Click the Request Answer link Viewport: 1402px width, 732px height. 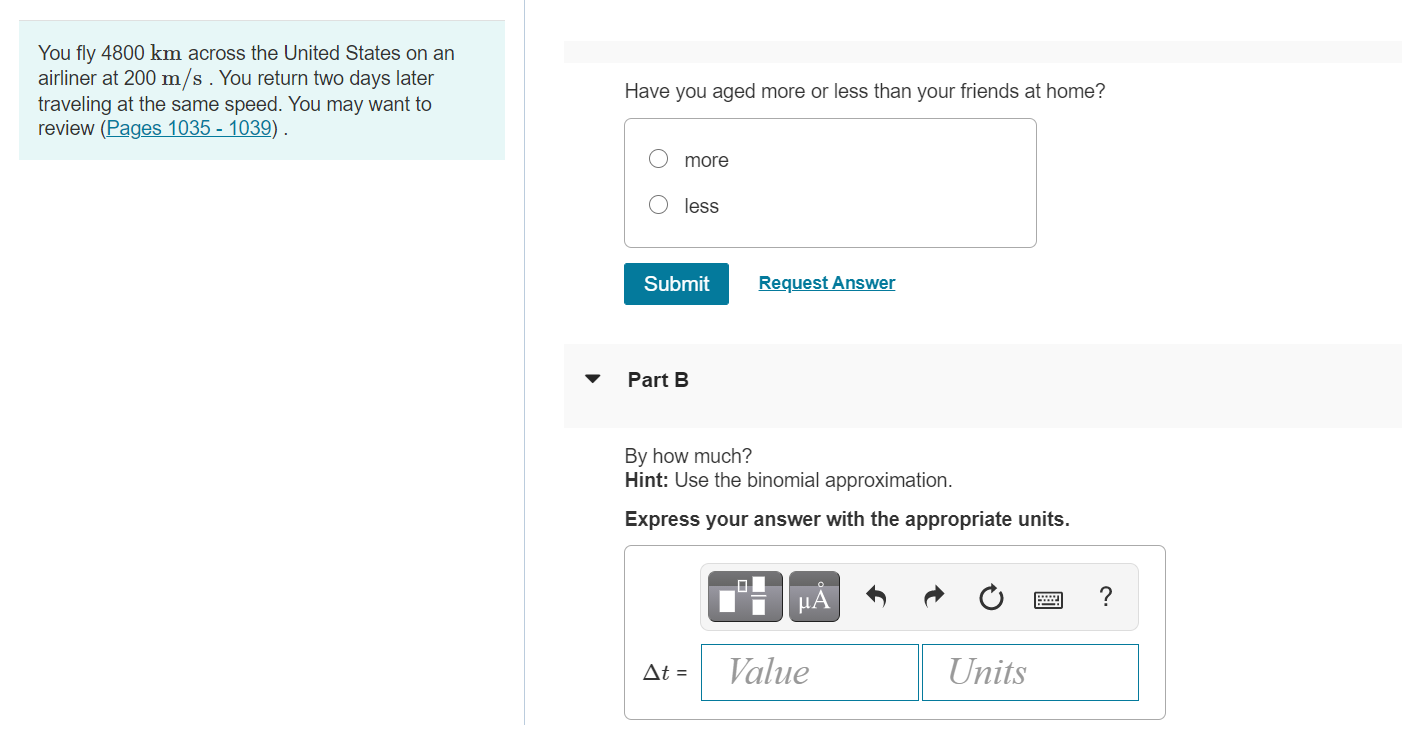point(827,283)
